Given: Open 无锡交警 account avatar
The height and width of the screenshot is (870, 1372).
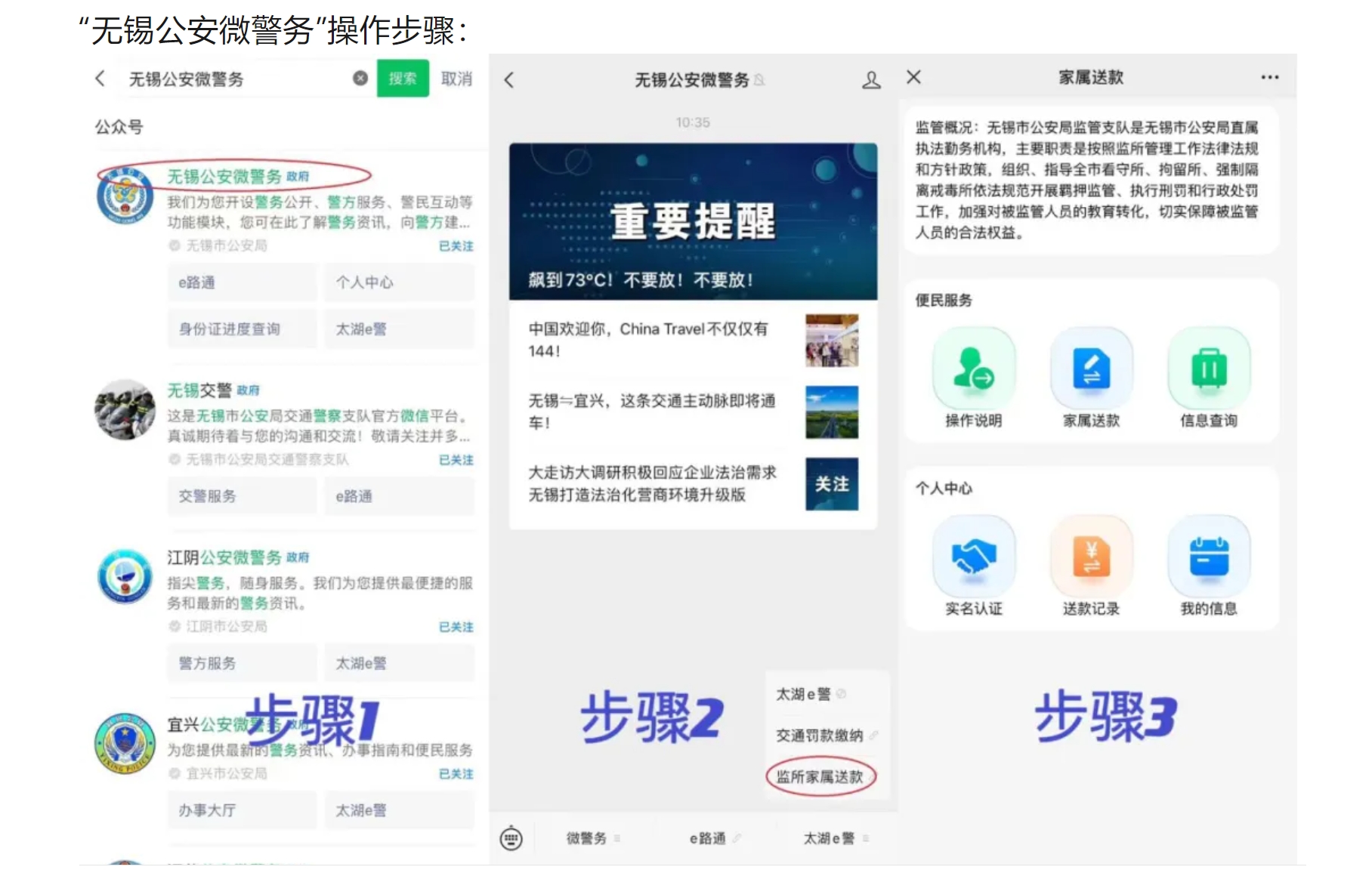Looking at the screenshot, I should tap(125, 409).
